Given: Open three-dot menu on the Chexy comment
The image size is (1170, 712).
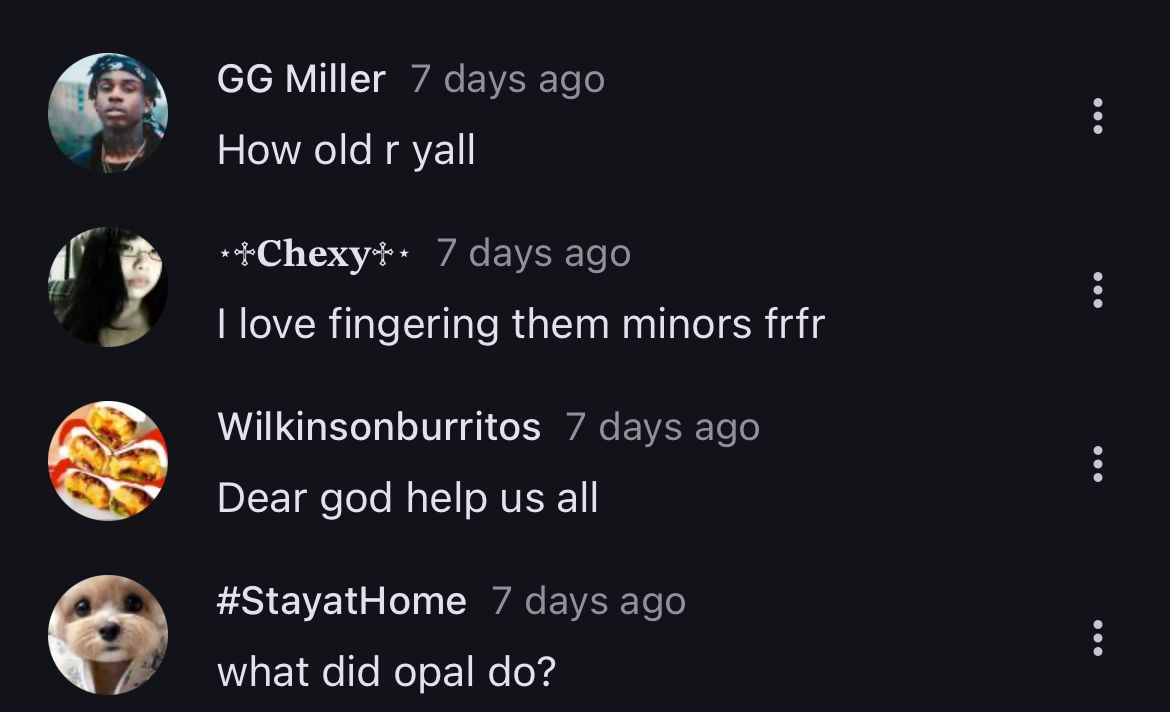Looking at the screenshot, I should (x=1098, y=290).
